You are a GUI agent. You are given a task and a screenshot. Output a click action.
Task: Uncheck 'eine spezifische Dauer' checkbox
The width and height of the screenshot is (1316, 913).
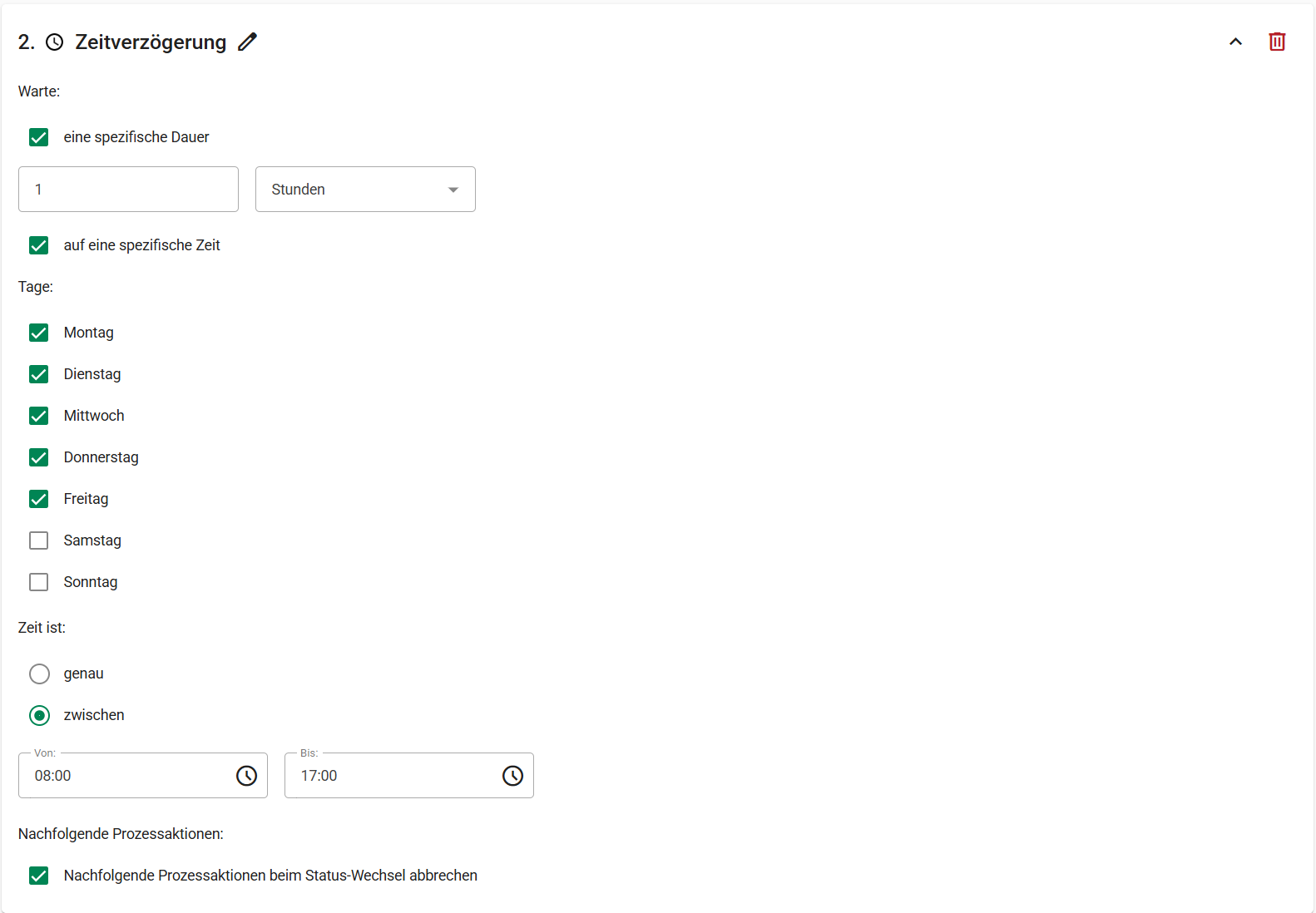click(x=39, y=137)
